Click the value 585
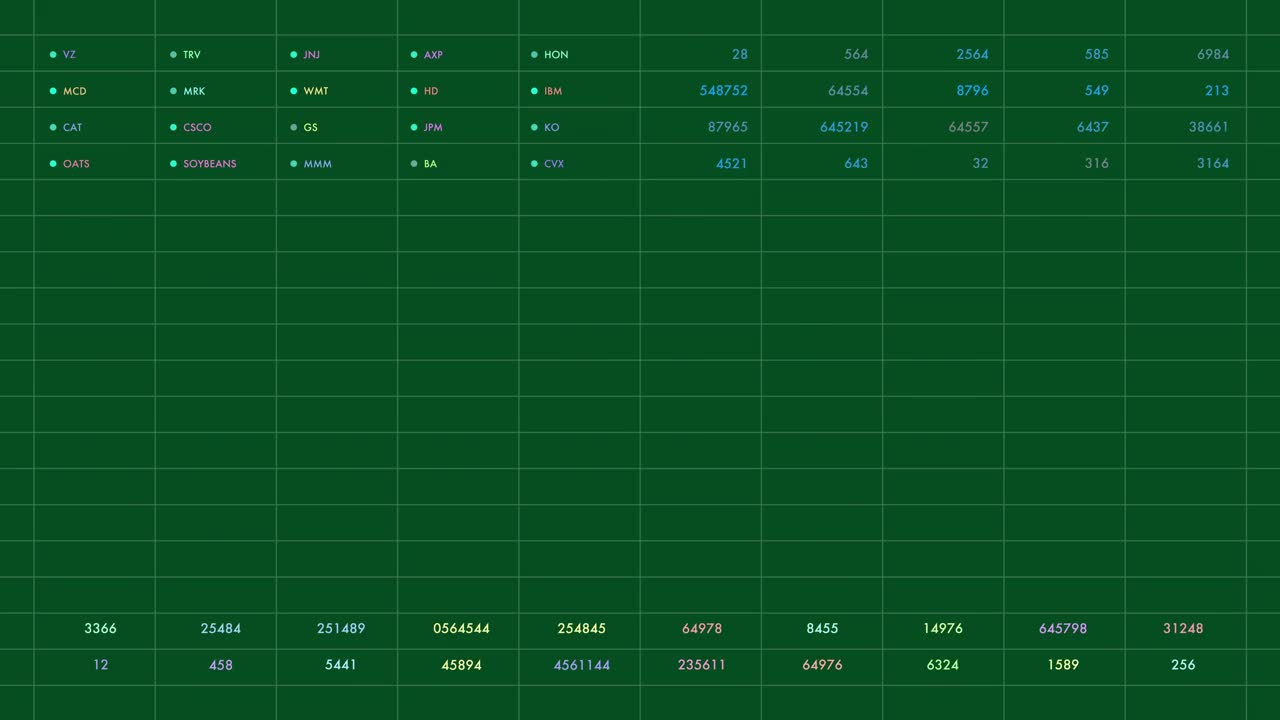1280x720 pixels. pos(1097,54)
